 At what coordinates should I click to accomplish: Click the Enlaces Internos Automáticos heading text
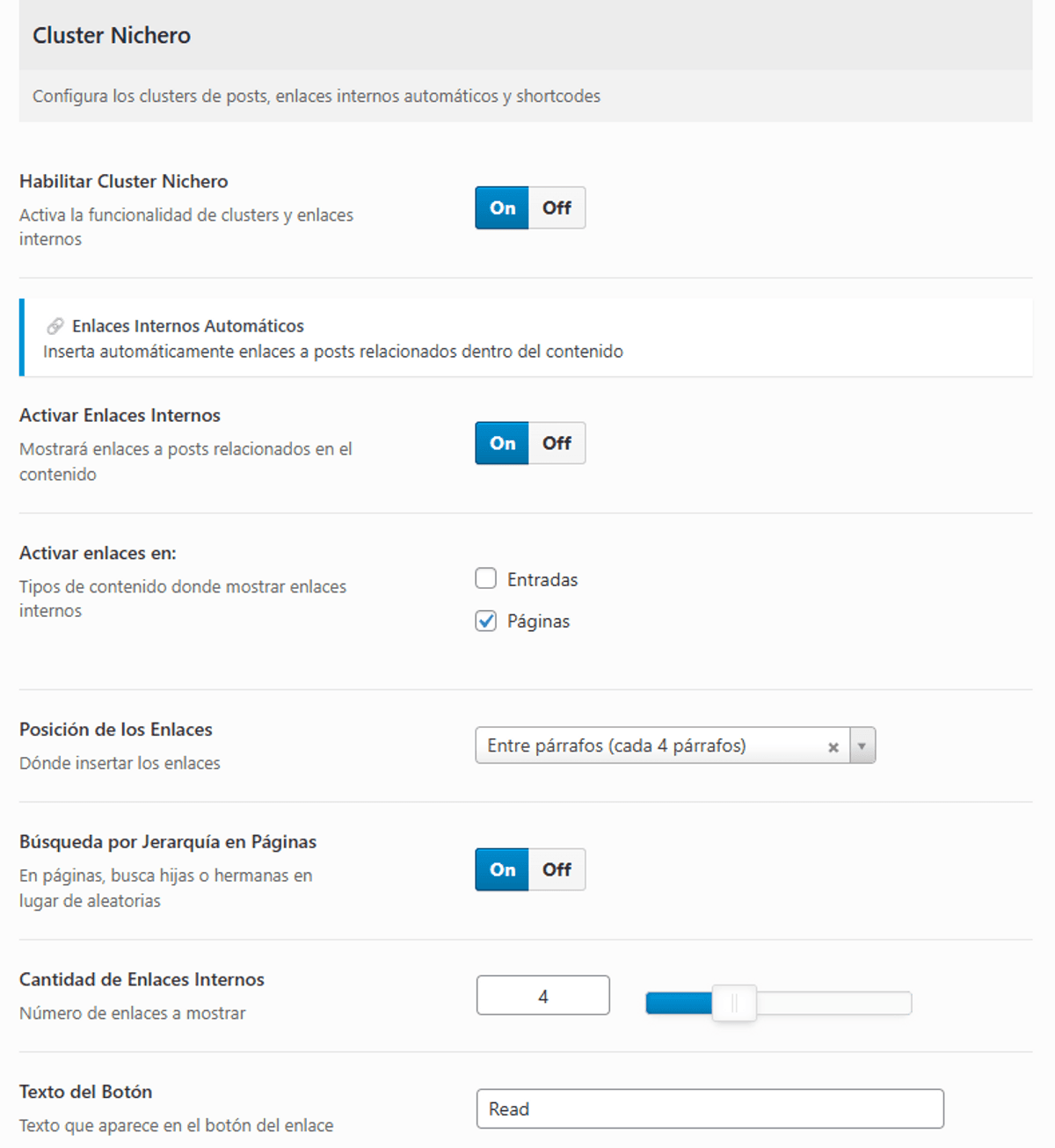(188, 326)
